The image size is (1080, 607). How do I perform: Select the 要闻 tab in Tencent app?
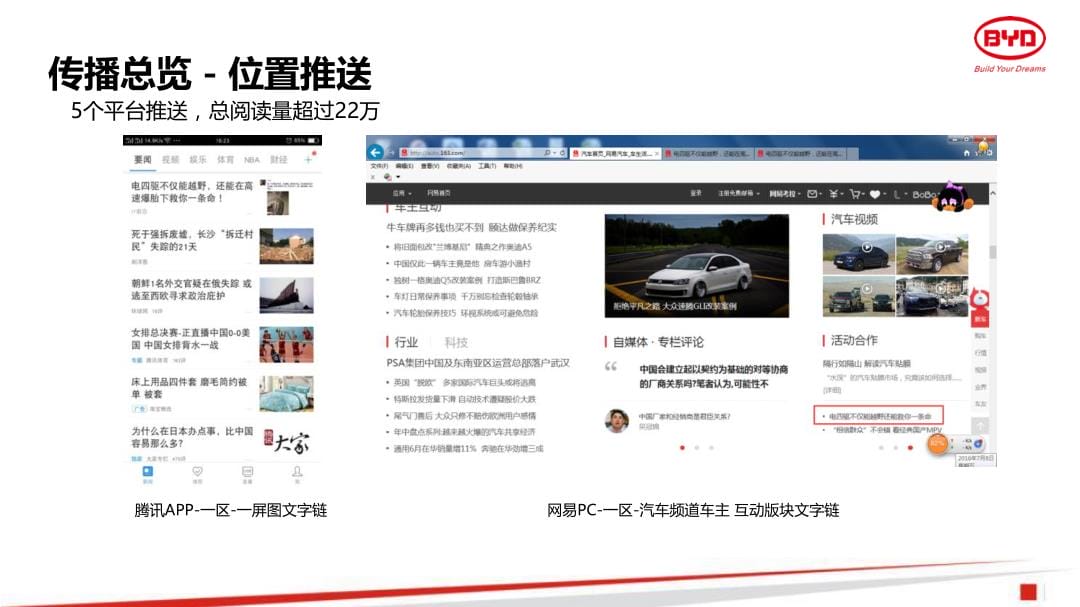pyautogui.click(x=143, y=160)
